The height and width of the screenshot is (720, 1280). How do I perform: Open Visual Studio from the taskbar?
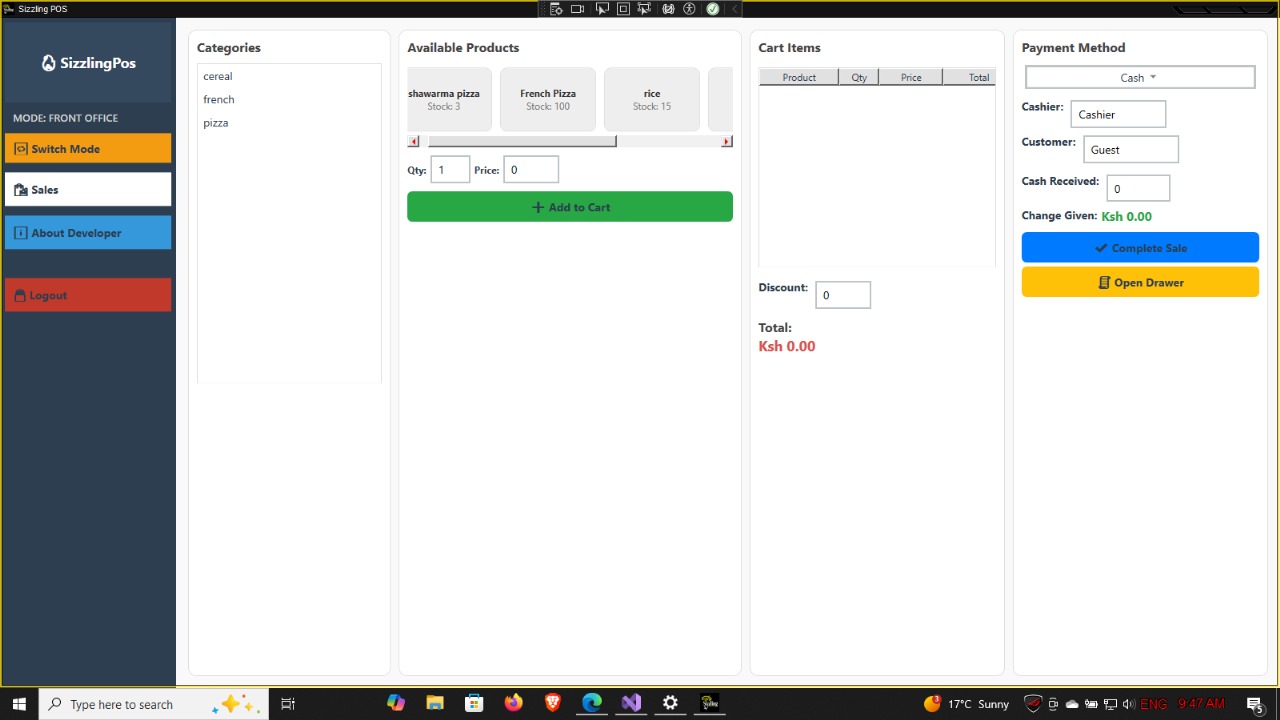[x=631, y=704]
